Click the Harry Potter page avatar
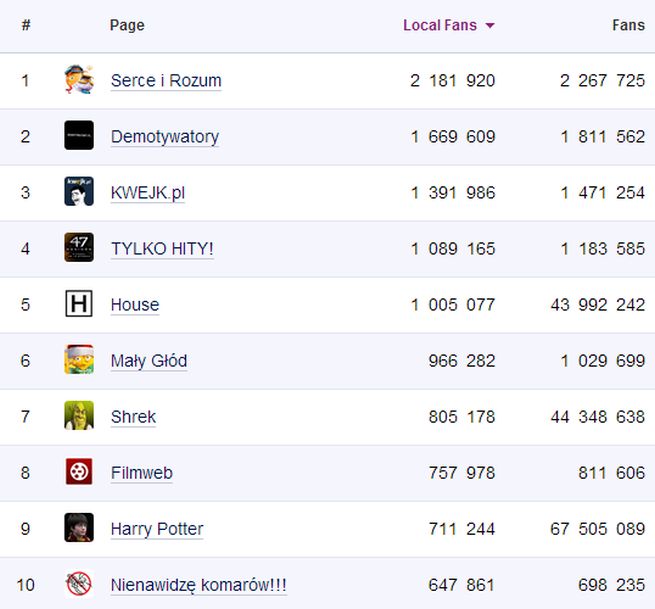The width and height of the screenshot is (655, 609). [x=79, y=528]
